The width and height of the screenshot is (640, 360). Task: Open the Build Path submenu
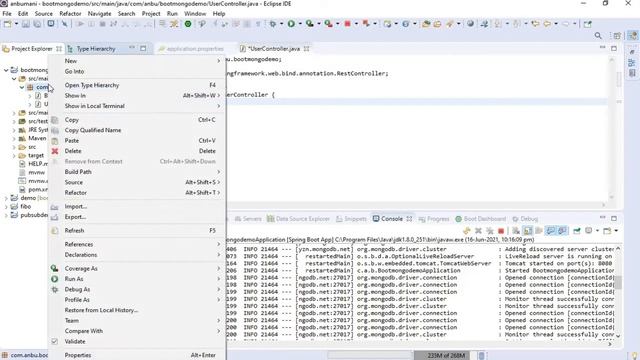click(x=138, y=172)
